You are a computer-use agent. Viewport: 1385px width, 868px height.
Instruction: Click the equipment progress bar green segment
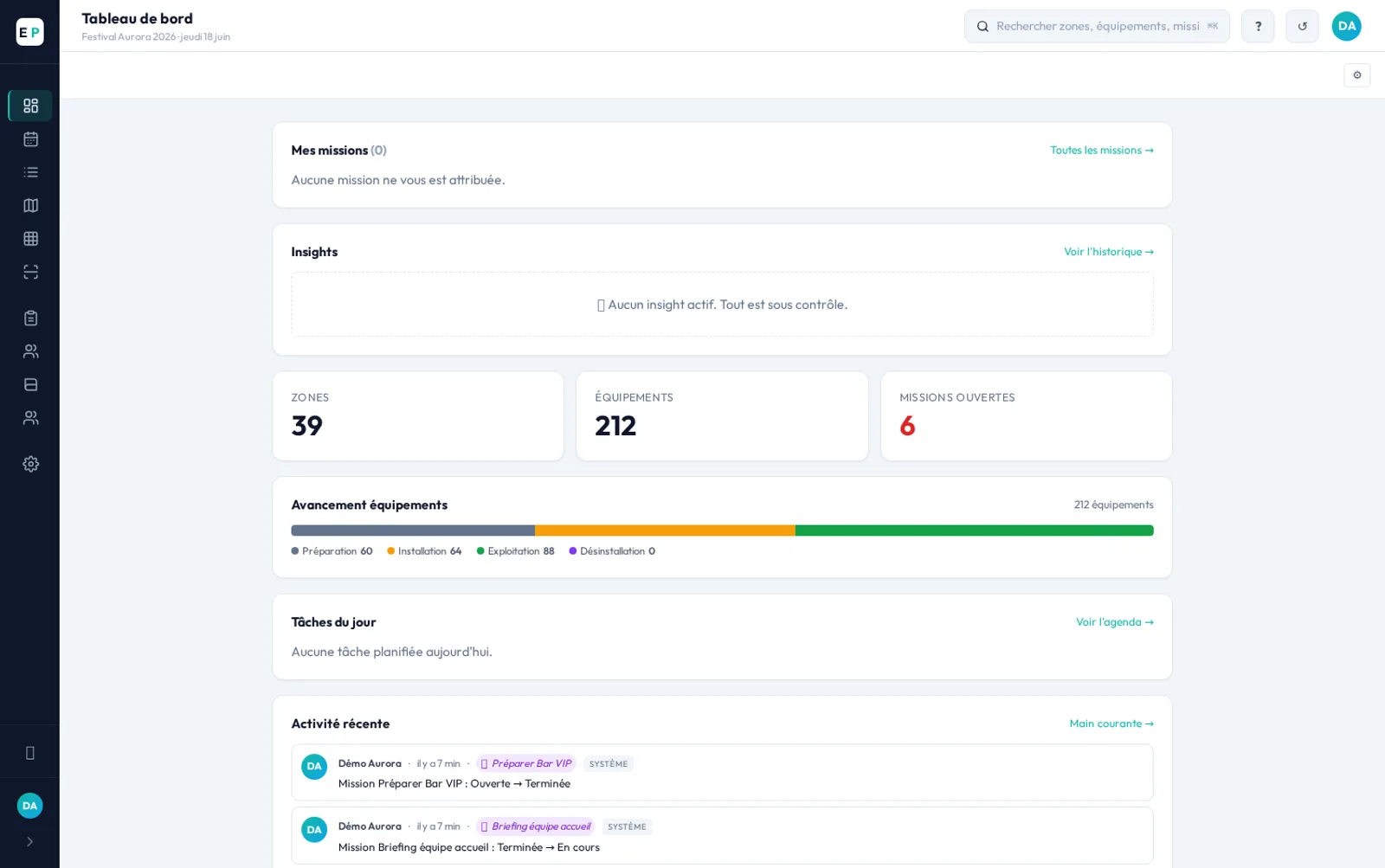tap(974, 530)
